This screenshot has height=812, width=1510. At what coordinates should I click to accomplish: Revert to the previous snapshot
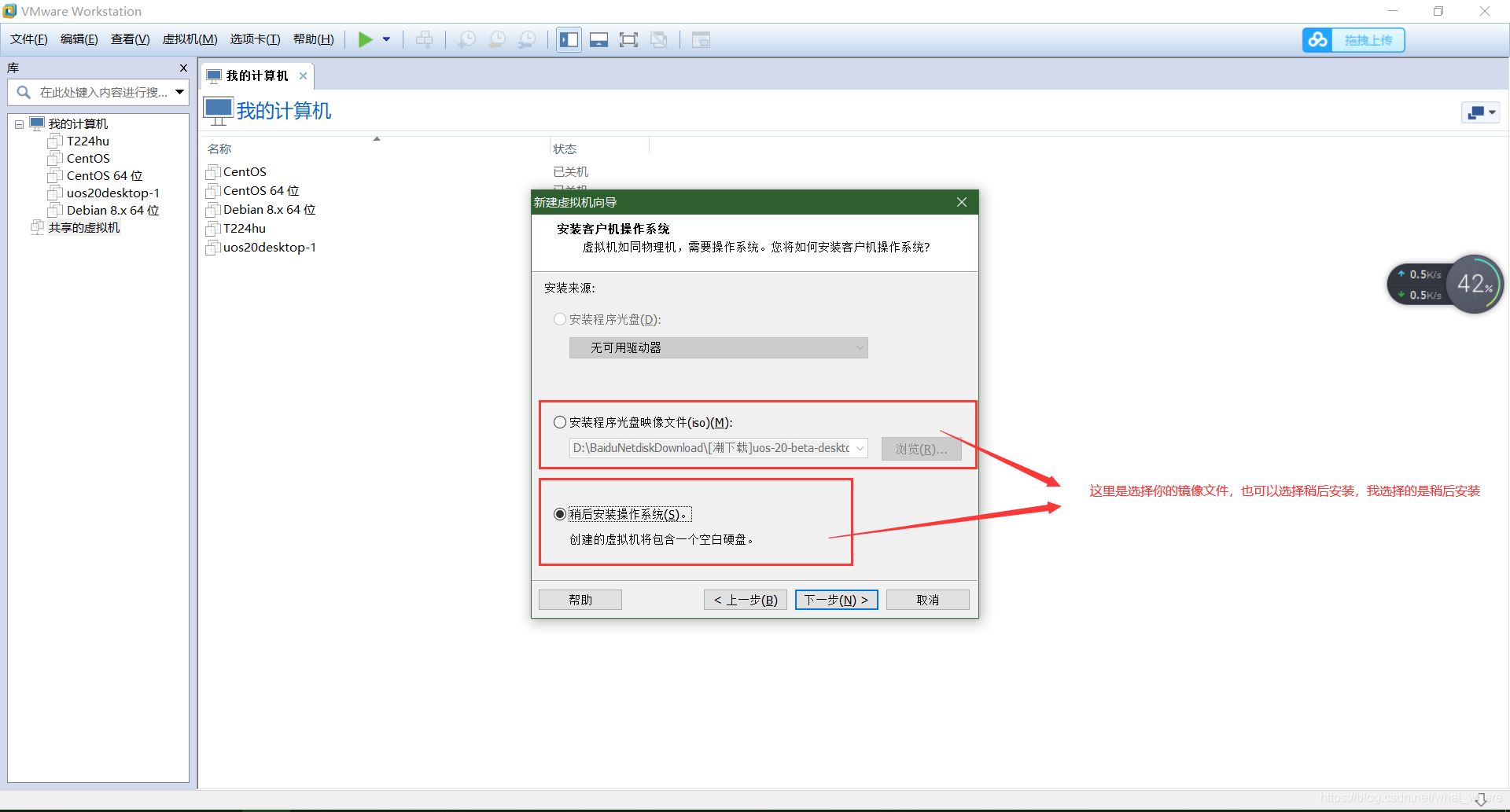[x=497, y=39]
